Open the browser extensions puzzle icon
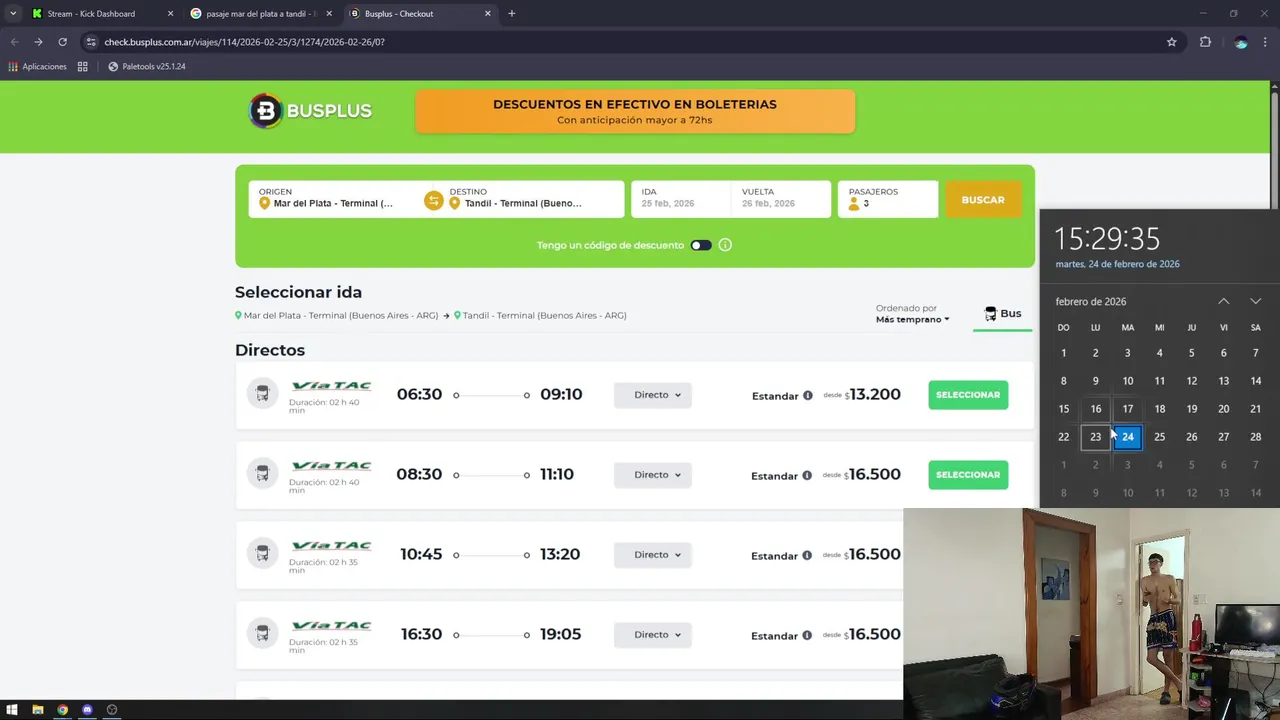Image resolution: width=1280 pixels, height=720 pixels. click(x=1205, y=42)
